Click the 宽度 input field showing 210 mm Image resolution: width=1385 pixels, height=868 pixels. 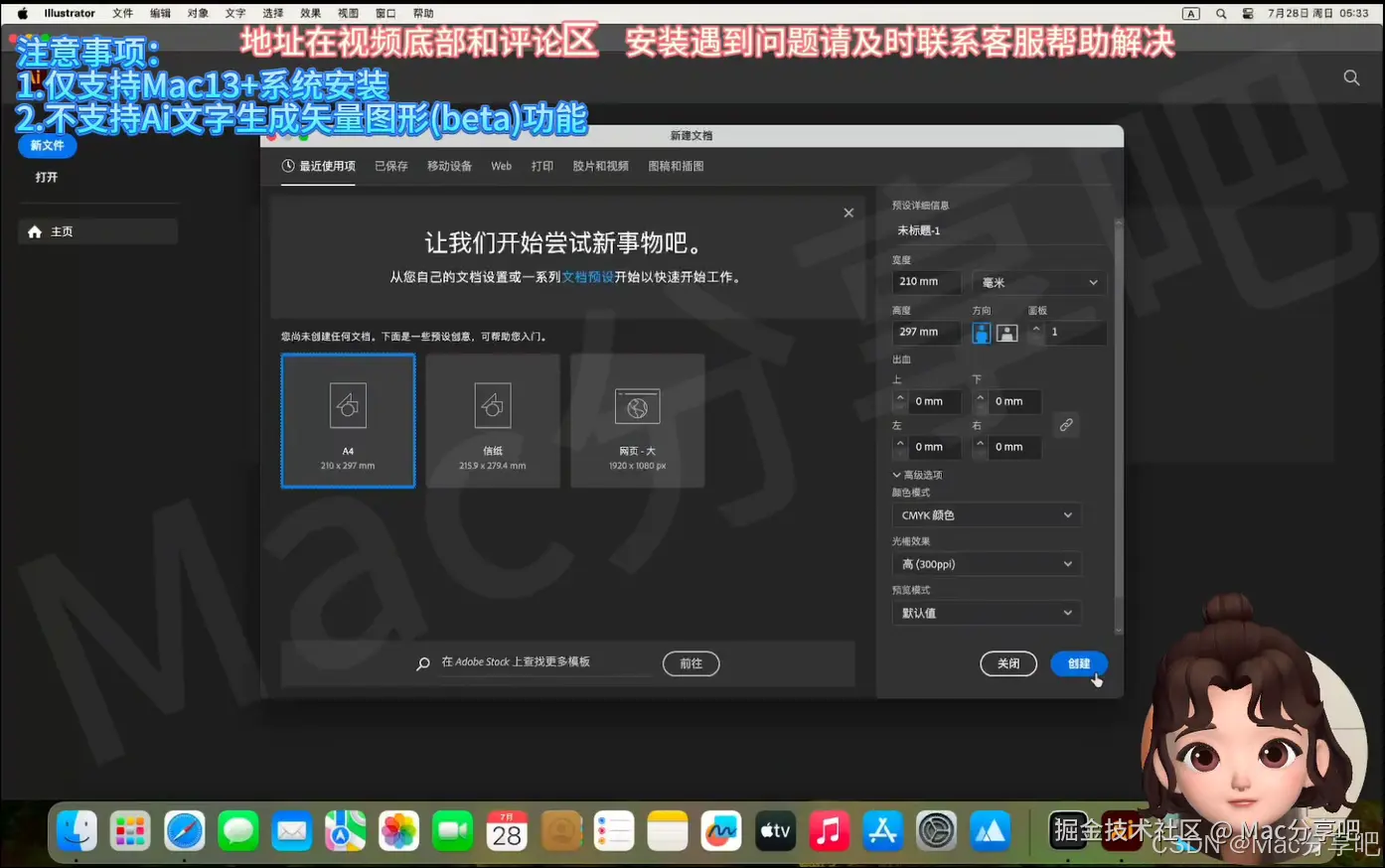pos(924,281)
